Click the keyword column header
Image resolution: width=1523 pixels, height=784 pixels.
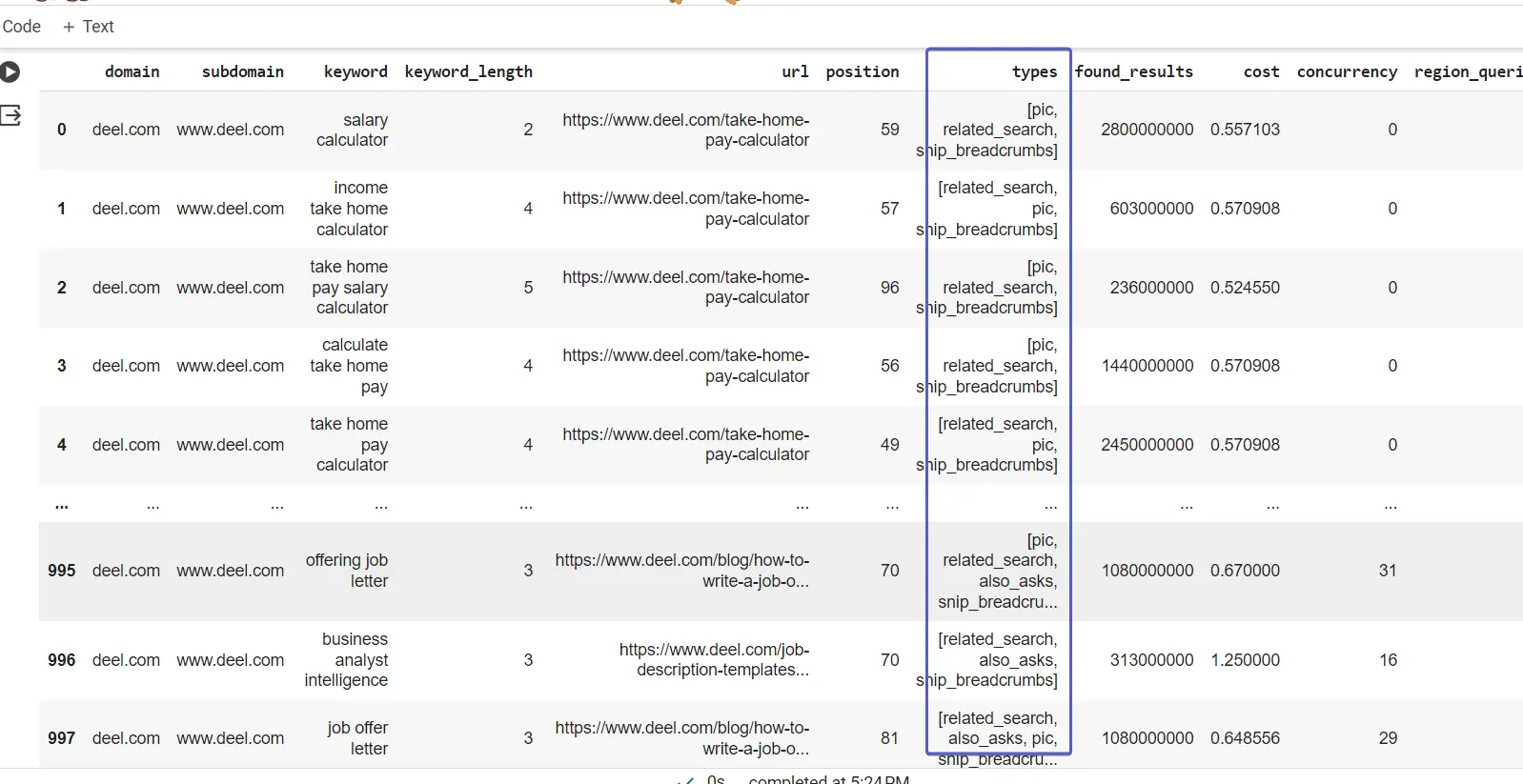tap(355, 71)
